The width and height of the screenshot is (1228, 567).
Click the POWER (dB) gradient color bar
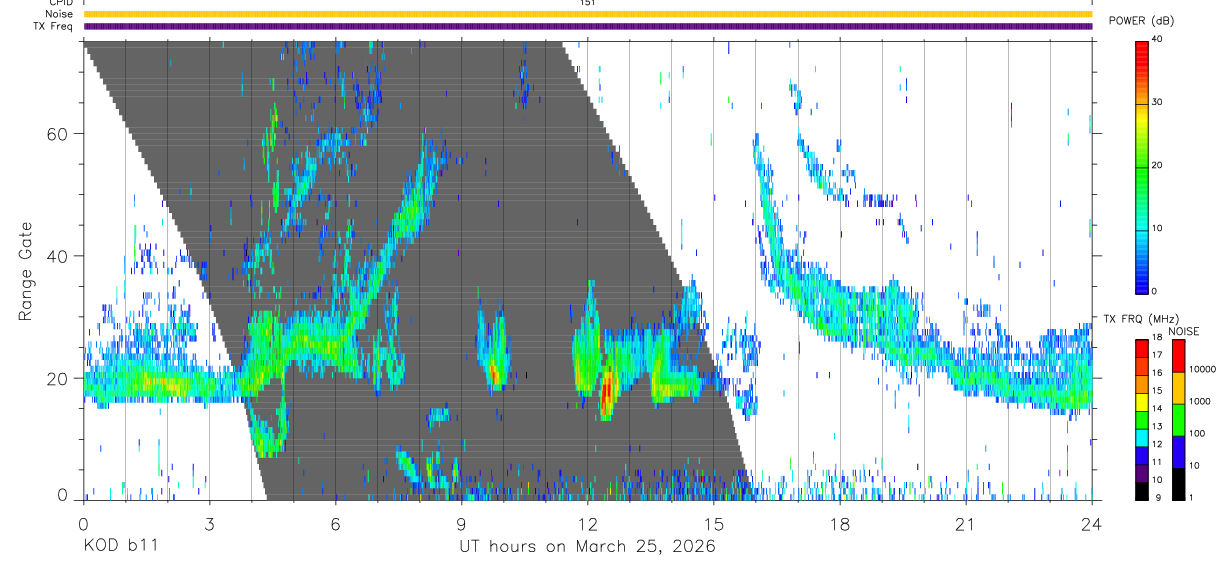pyautogui.click(x=1142, y=166)
